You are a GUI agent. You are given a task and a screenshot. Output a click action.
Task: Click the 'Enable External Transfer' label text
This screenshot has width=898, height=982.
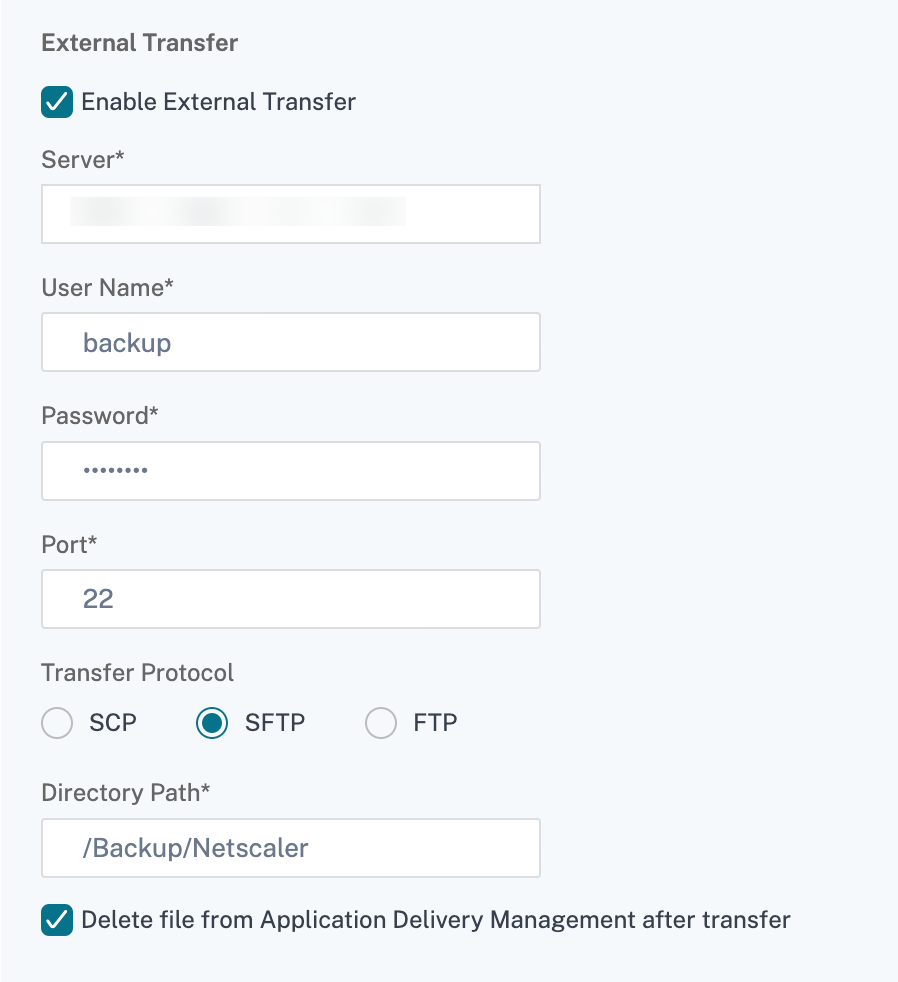(218, 101)
